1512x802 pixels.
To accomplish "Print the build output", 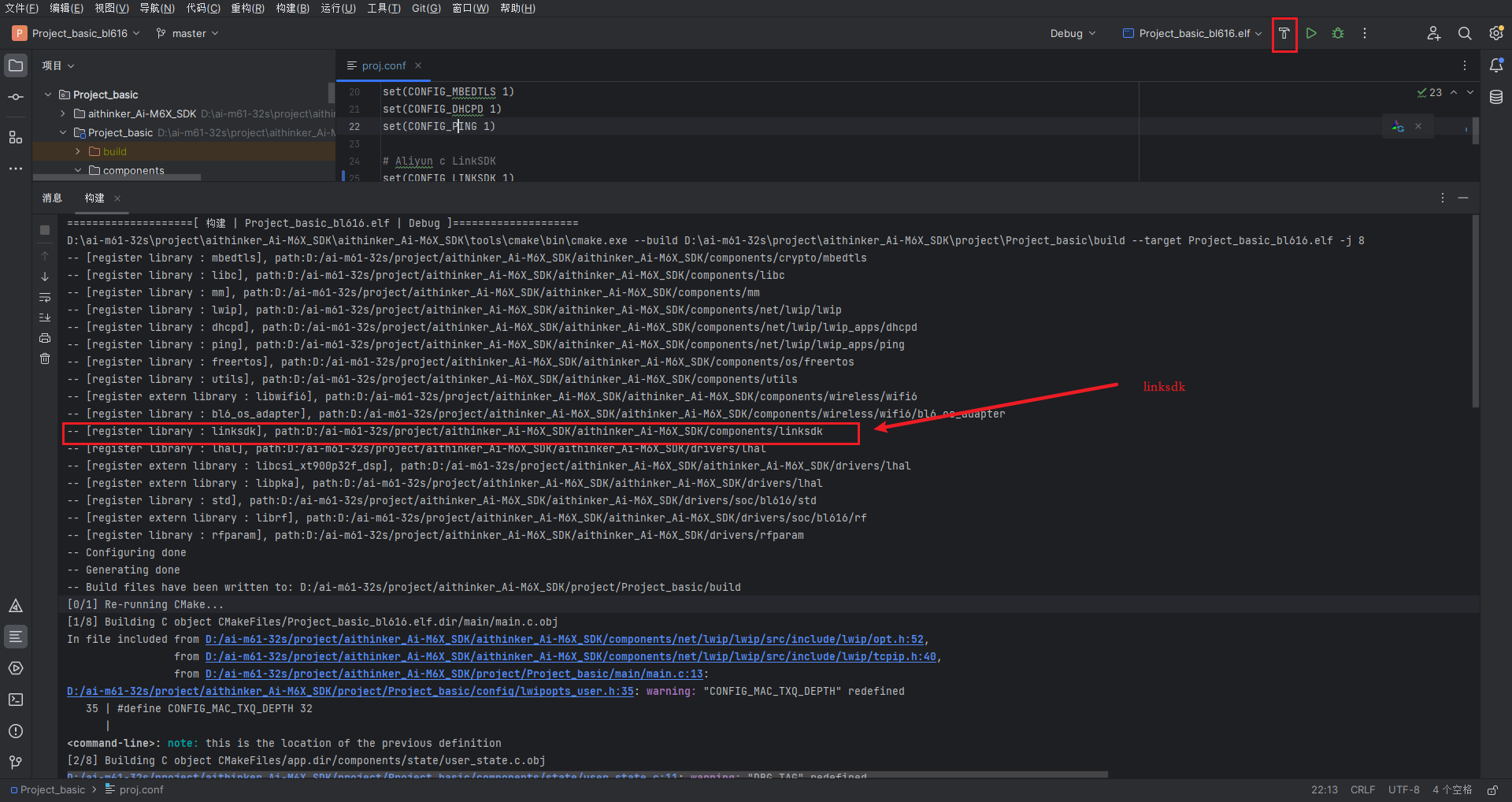I will [45, 338].
